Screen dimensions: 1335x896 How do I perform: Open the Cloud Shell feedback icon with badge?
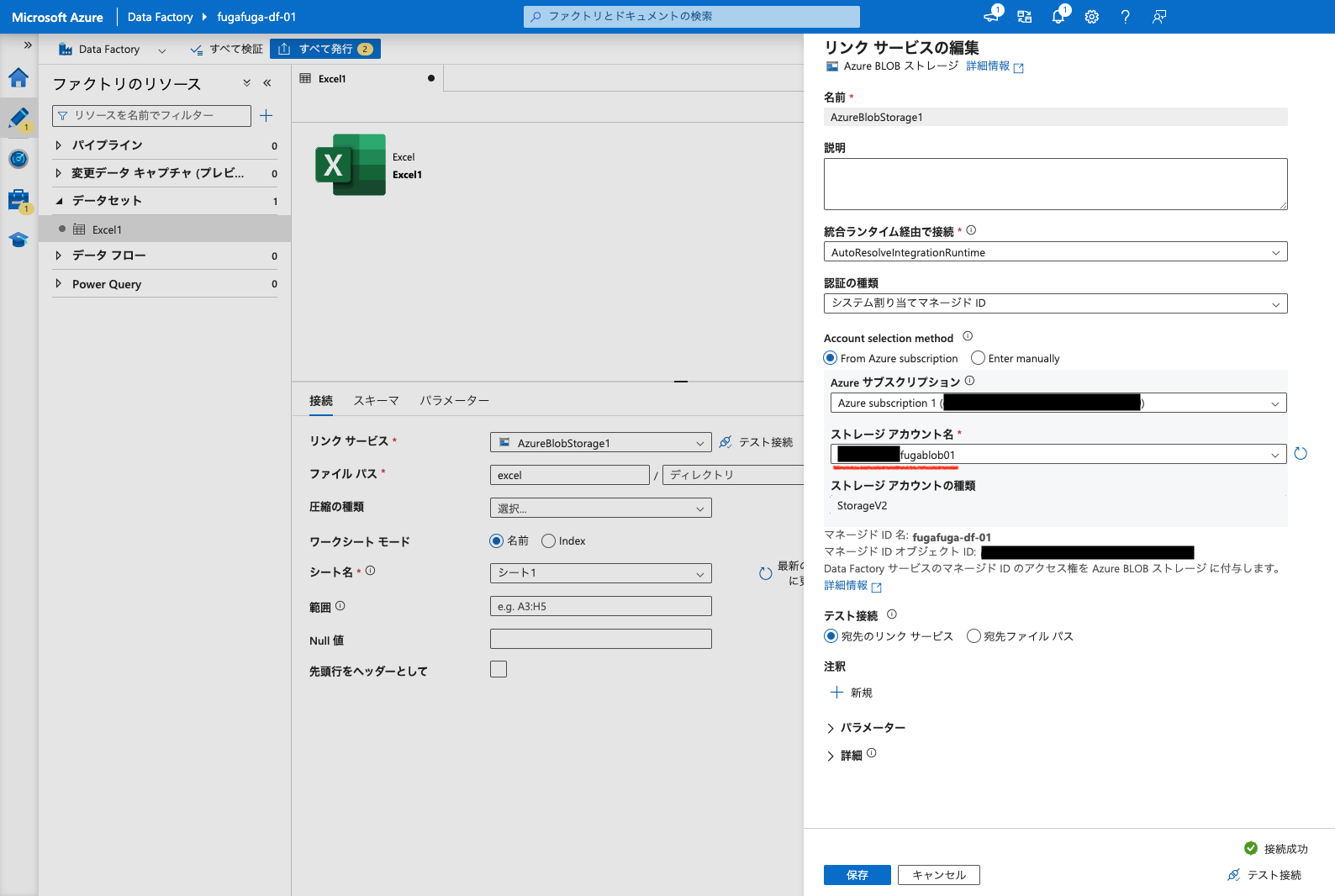click(x=993, y=16)
